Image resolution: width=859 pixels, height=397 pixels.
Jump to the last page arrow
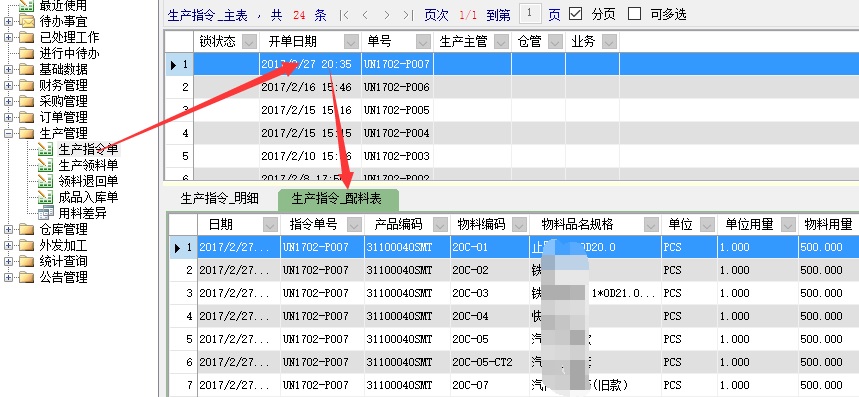pyautogui.click(x=408, y=15)
